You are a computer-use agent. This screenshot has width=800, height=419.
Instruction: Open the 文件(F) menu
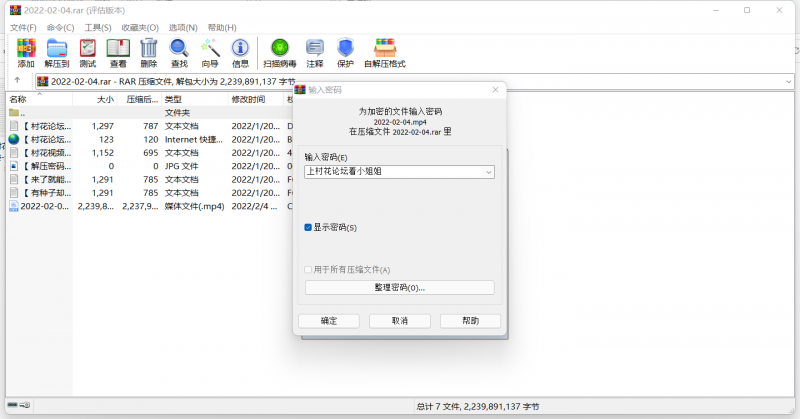(23, 27)
